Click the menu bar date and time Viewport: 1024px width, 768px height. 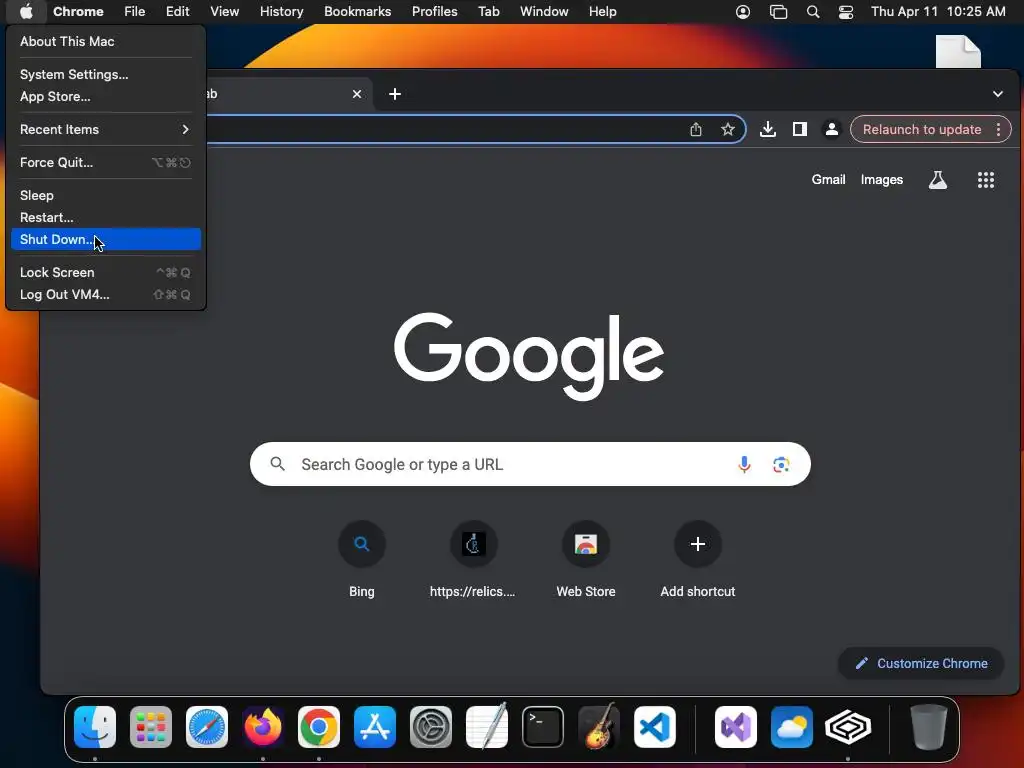click(x=938, y=12)
